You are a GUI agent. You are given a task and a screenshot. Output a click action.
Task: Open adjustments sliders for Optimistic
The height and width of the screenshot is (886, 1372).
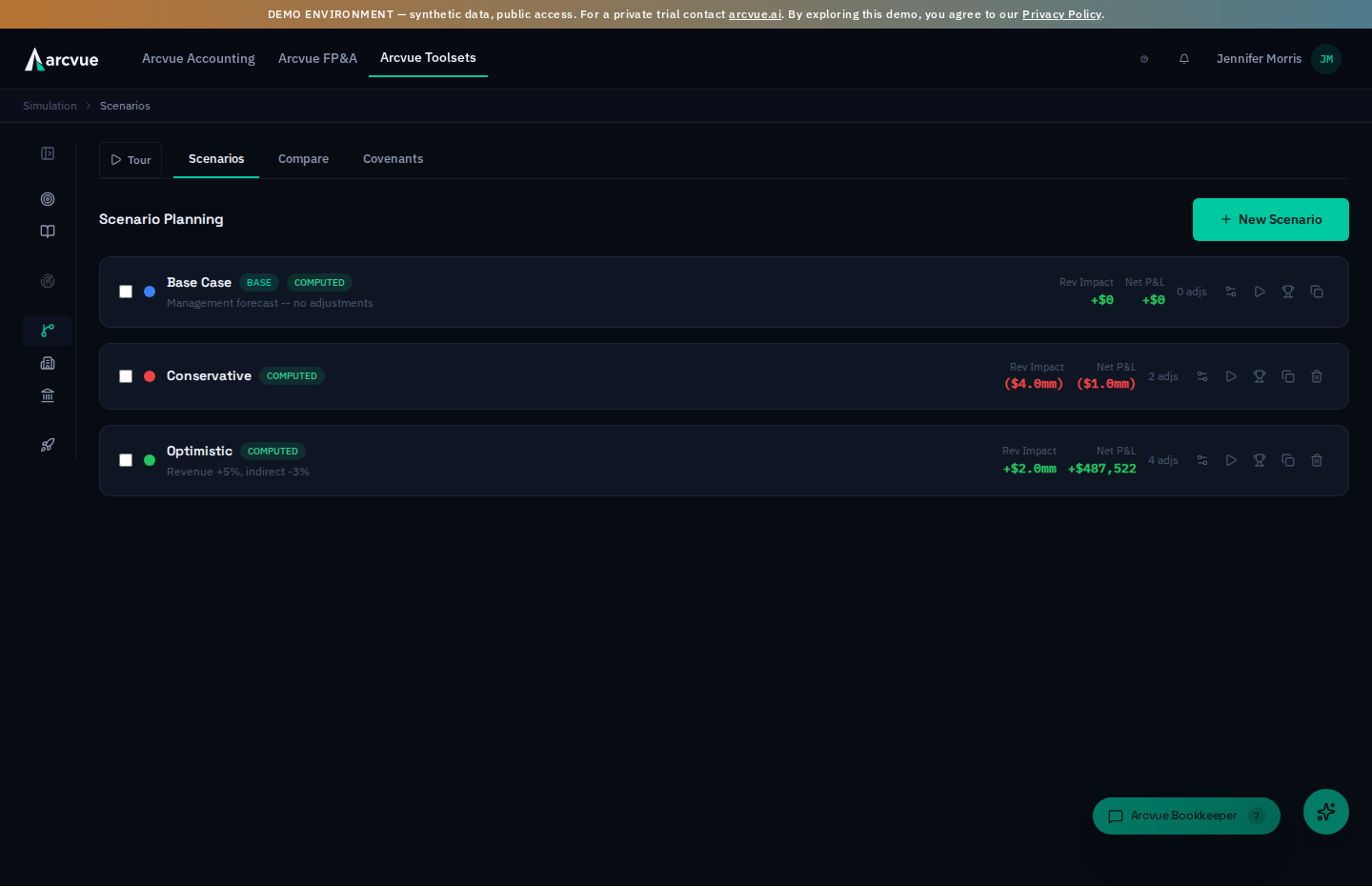1202,460
